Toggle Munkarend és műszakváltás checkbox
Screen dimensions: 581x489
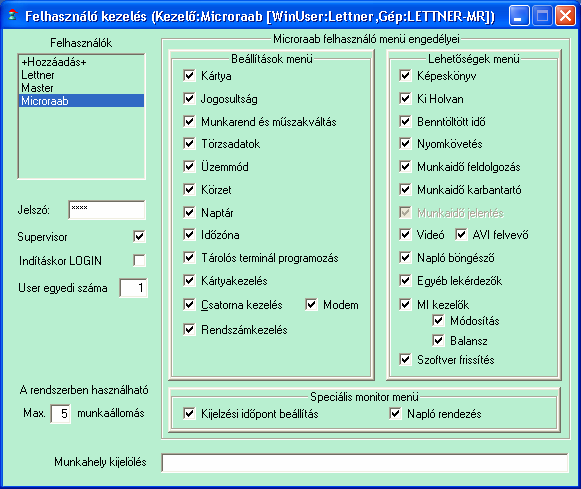click(x=189, y=122)
